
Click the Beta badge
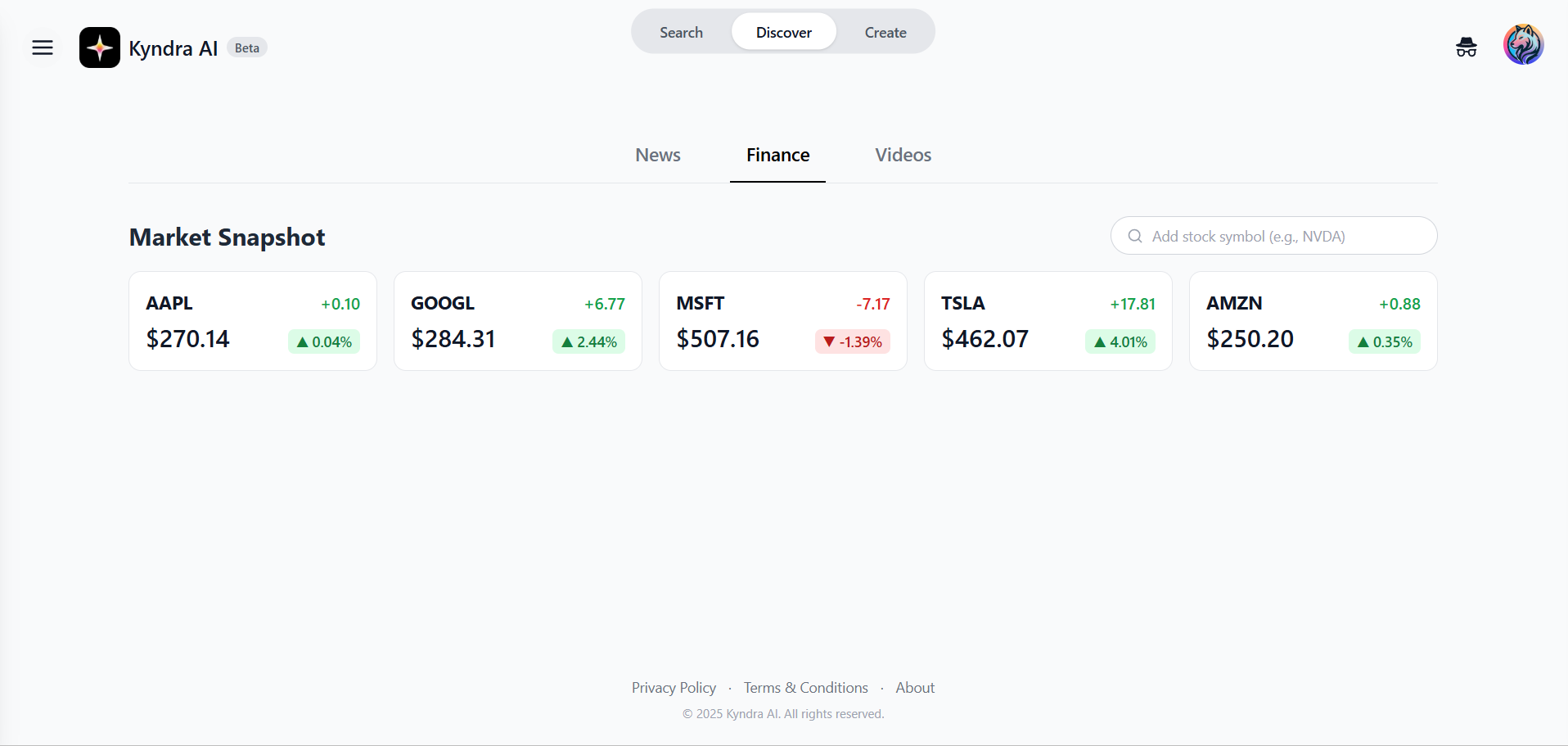[247, 47]
